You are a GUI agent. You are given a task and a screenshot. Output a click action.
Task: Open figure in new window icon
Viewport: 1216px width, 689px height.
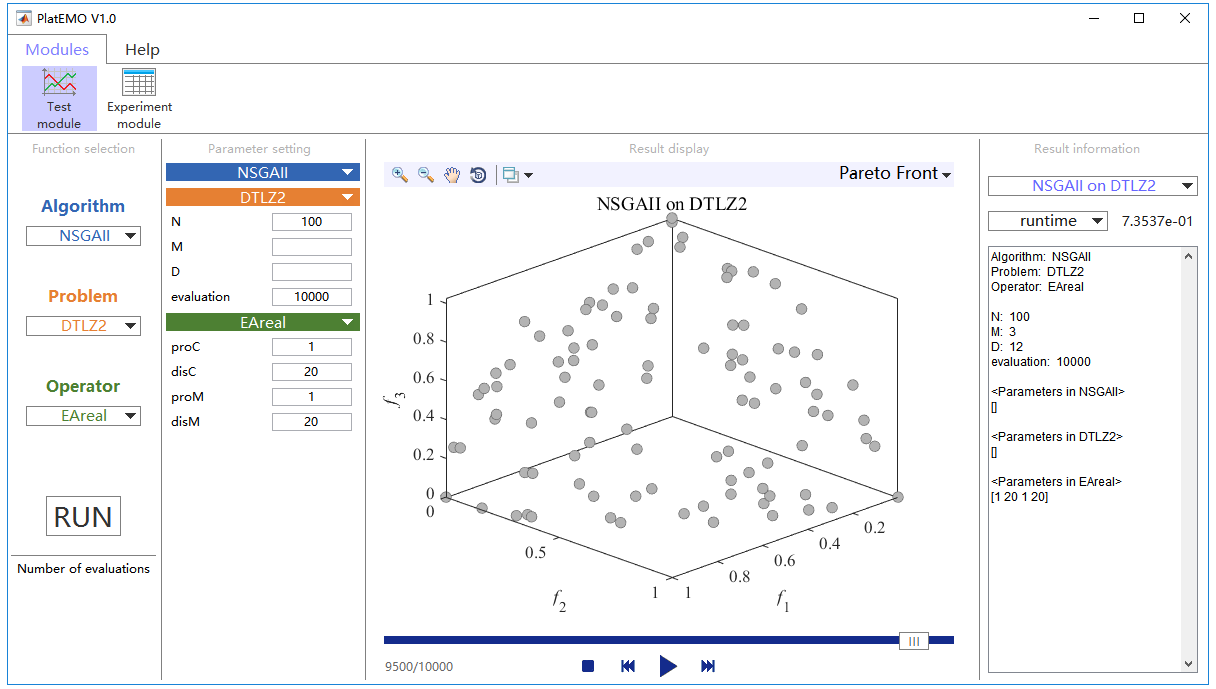(511, 175)
